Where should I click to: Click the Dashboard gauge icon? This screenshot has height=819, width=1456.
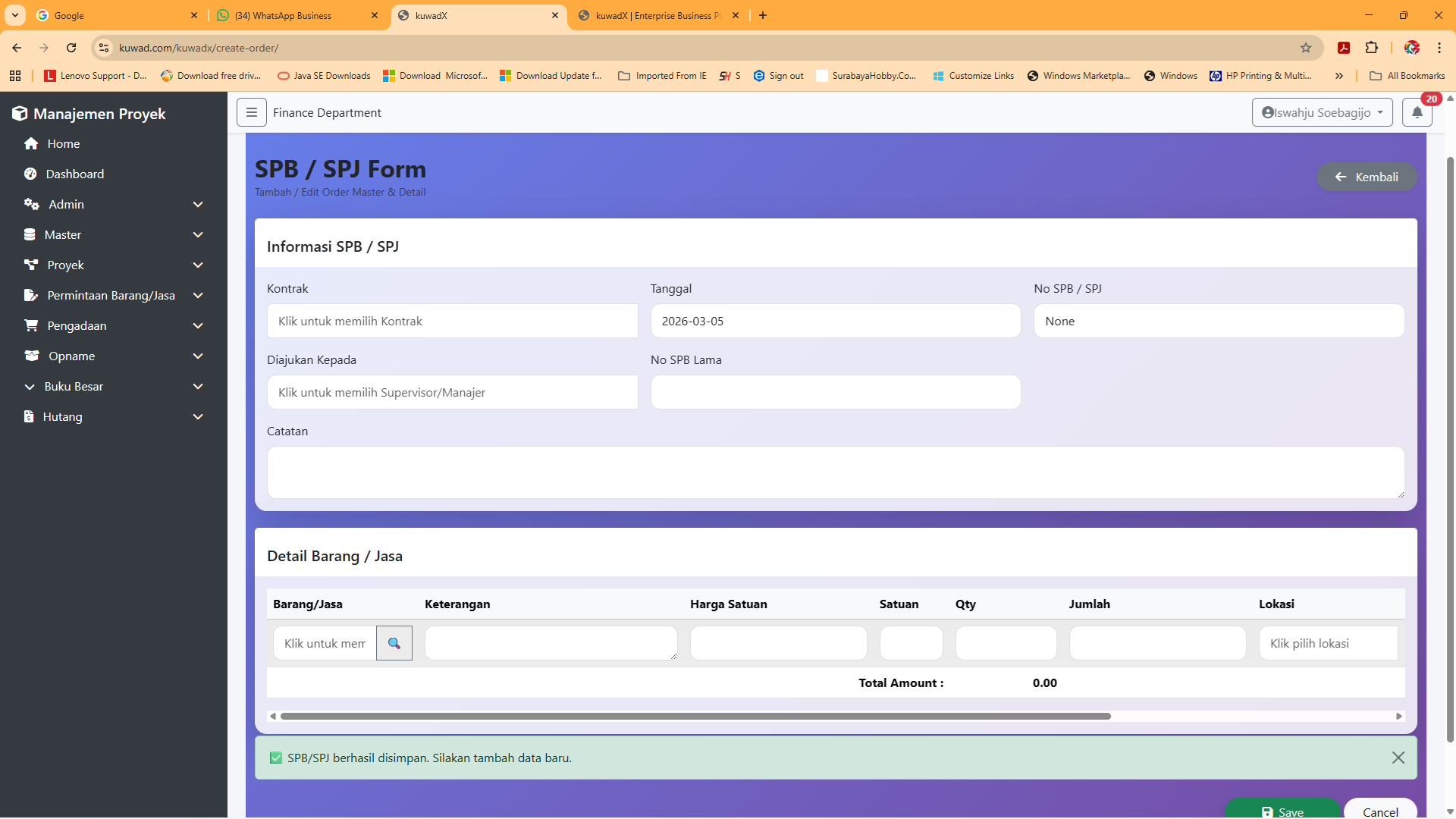(x=30, y=174)
